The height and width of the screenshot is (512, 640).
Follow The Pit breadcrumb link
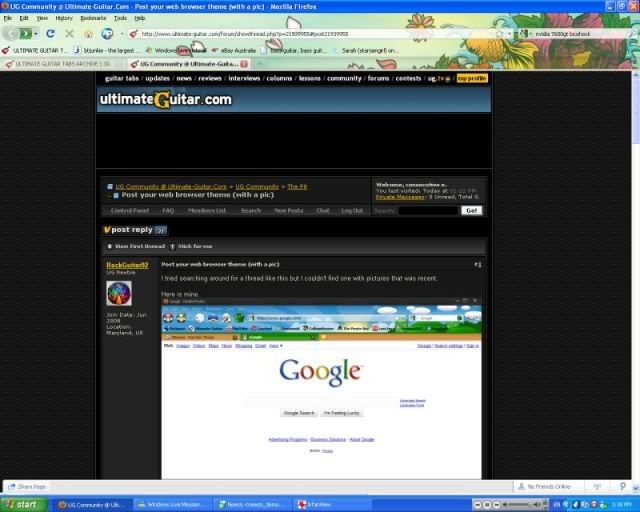pyautogui.click(x=297, y=187)
